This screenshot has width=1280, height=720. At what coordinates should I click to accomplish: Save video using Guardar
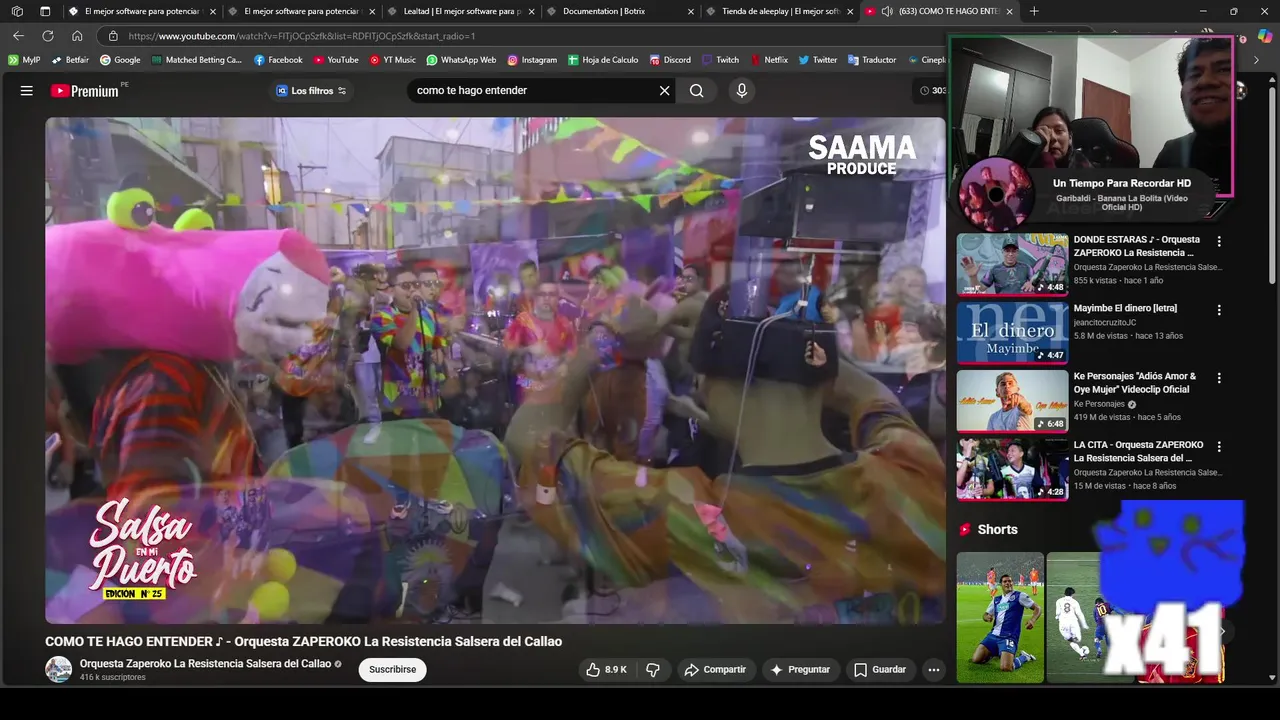[880, 669]
